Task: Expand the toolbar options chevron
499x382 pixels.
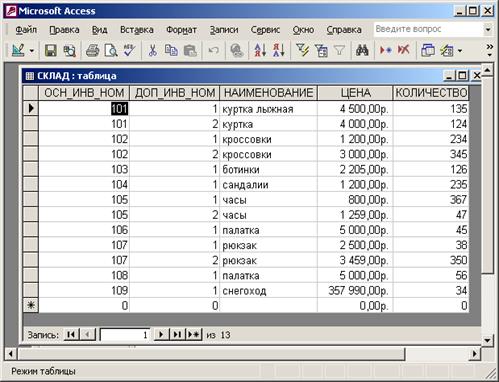Action: click(x=489, y=51)
